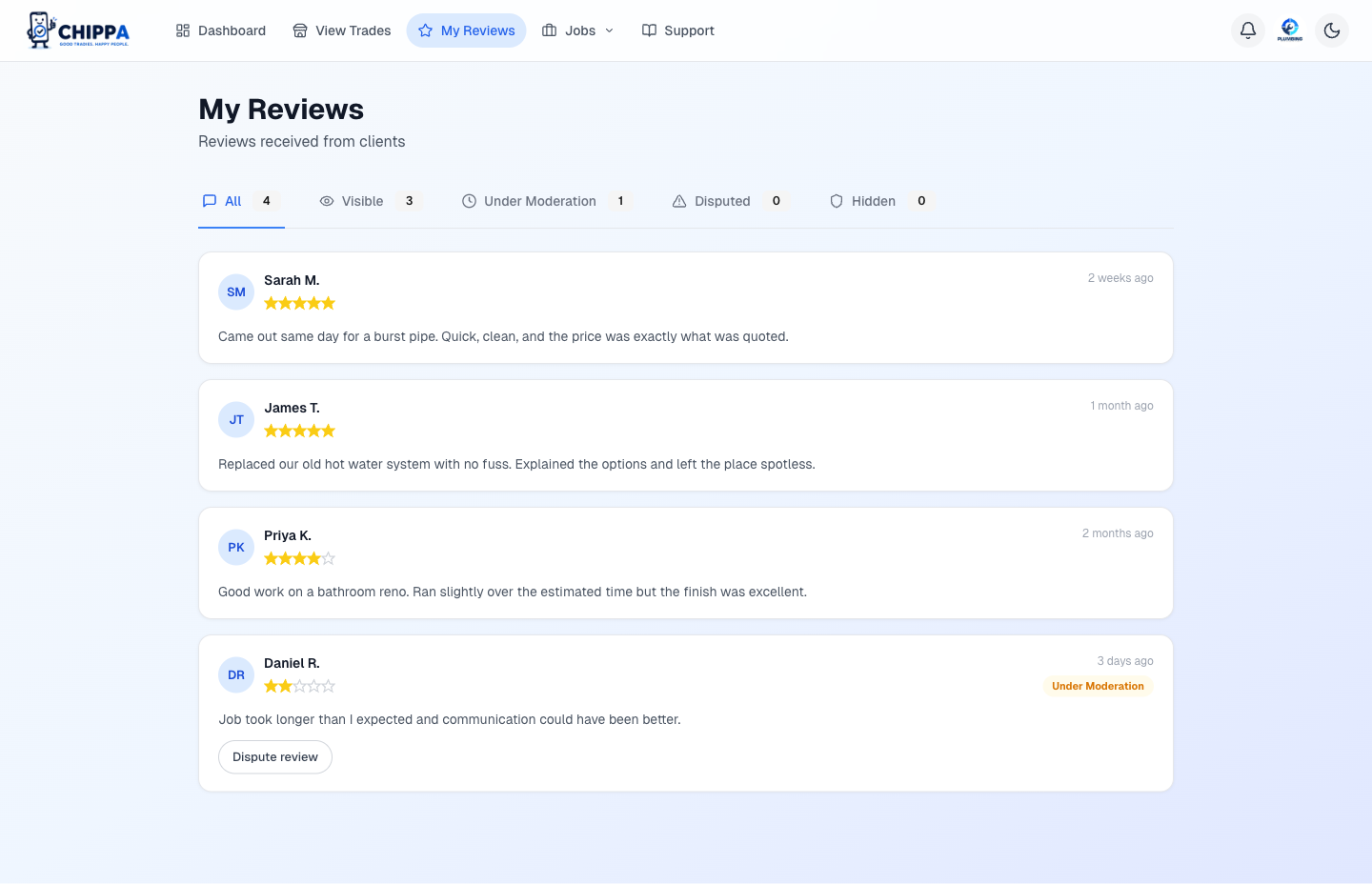Click Sarah M.'s five-star rating
The width and height of the screenshot is (1372, 884).
click(x=299, y=303)
